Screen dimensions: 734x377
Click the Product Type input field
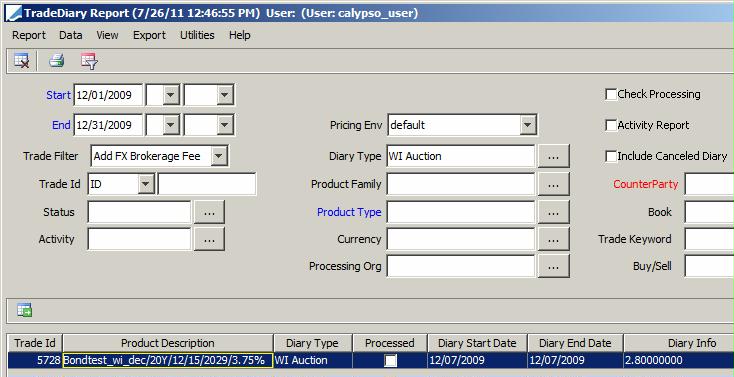pyautogui.click(x=461, y=212)
